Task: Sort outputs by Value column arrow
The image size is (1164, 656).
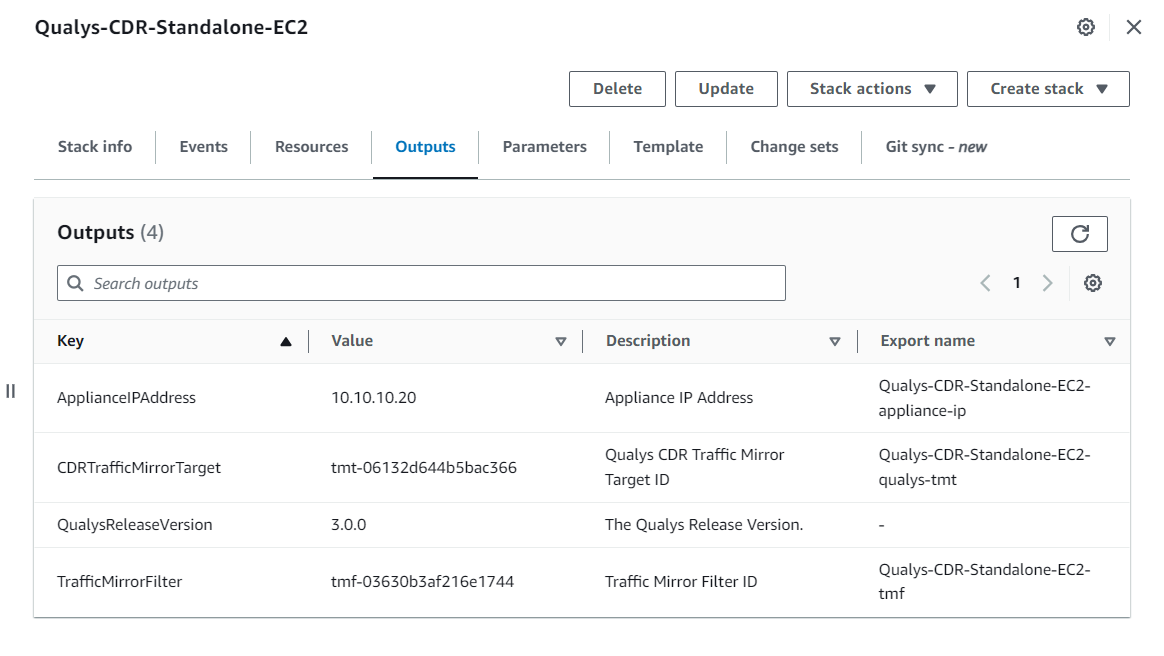Action: click(x=560, y=341)
